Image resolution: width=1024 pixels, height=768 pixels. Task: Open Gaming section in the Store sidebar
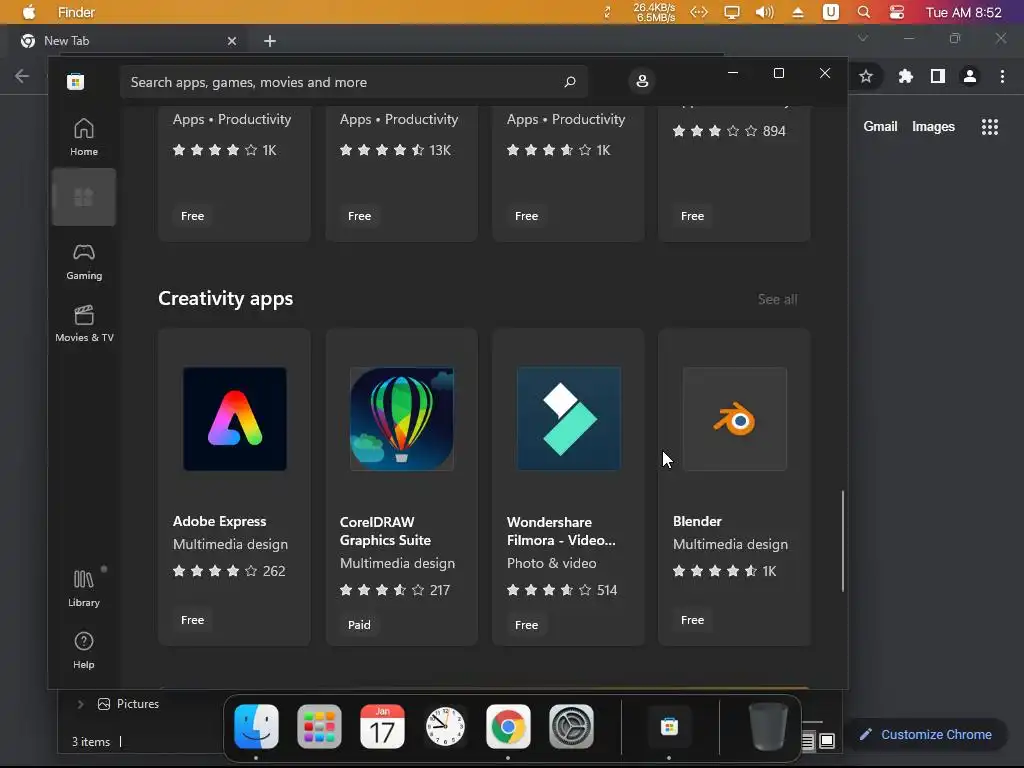point(84,261)
